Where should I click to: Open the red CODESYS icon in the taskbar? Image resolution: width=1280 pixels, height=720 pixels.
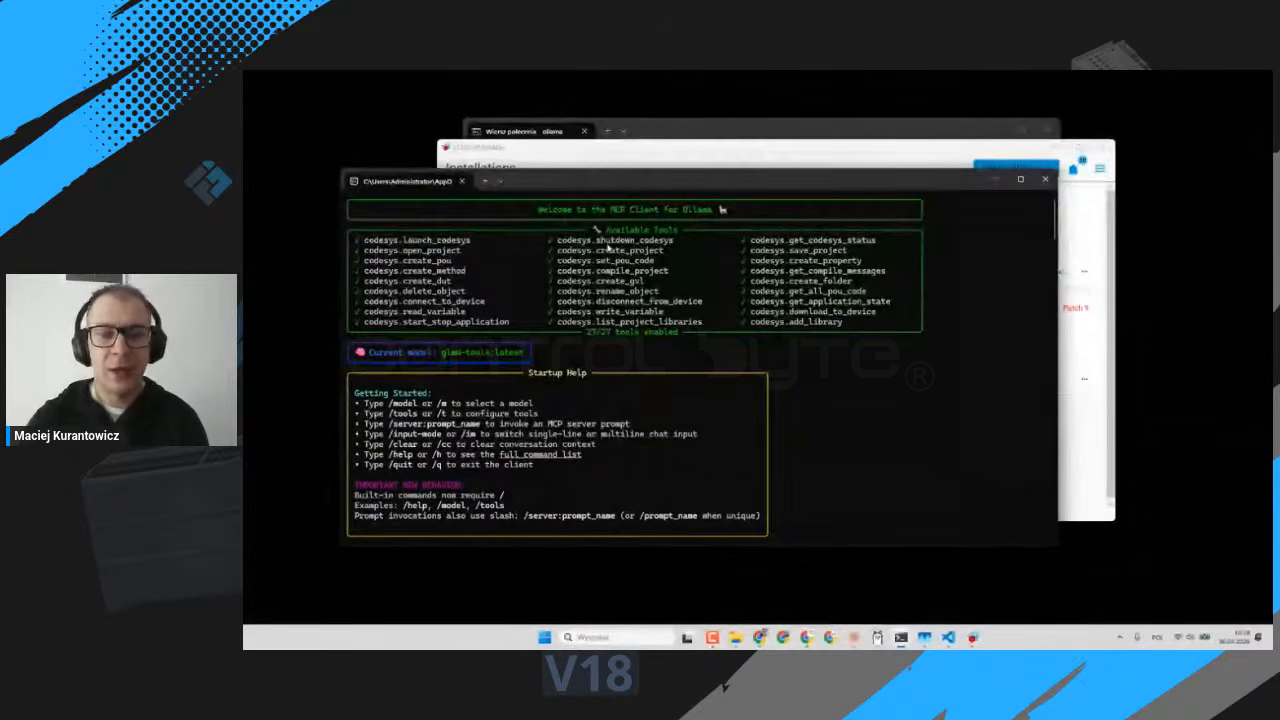(972, 637)
